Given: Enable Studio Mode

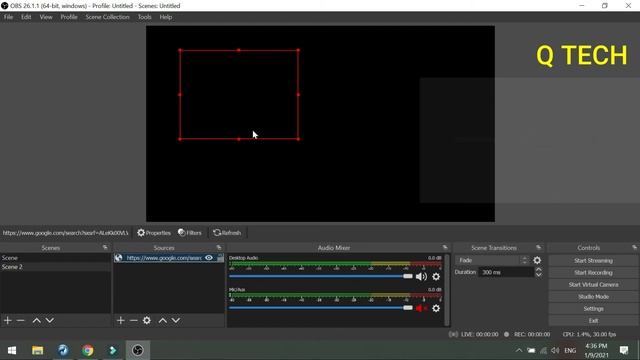Looking at the screenshot, I should click(593, 297).
